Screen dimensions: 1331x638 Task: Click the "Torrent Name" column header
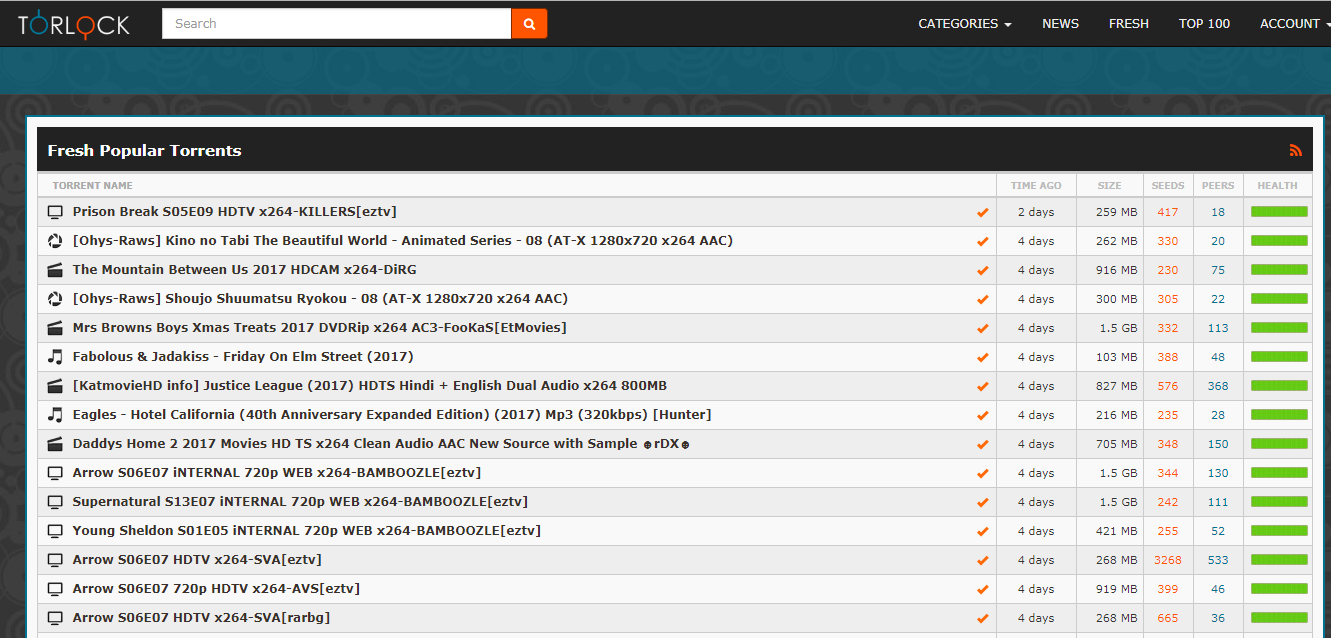92,186
